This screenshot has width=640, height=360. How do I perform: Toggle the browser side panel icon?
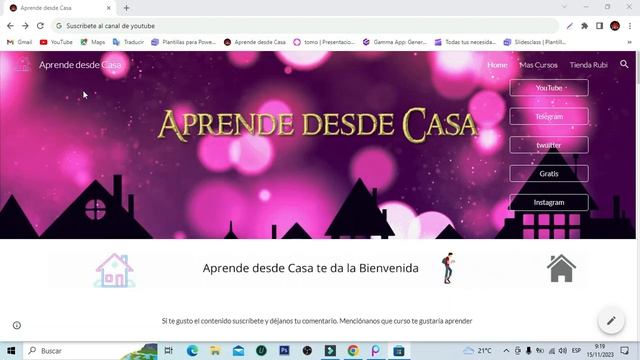[x=599, y=26]
